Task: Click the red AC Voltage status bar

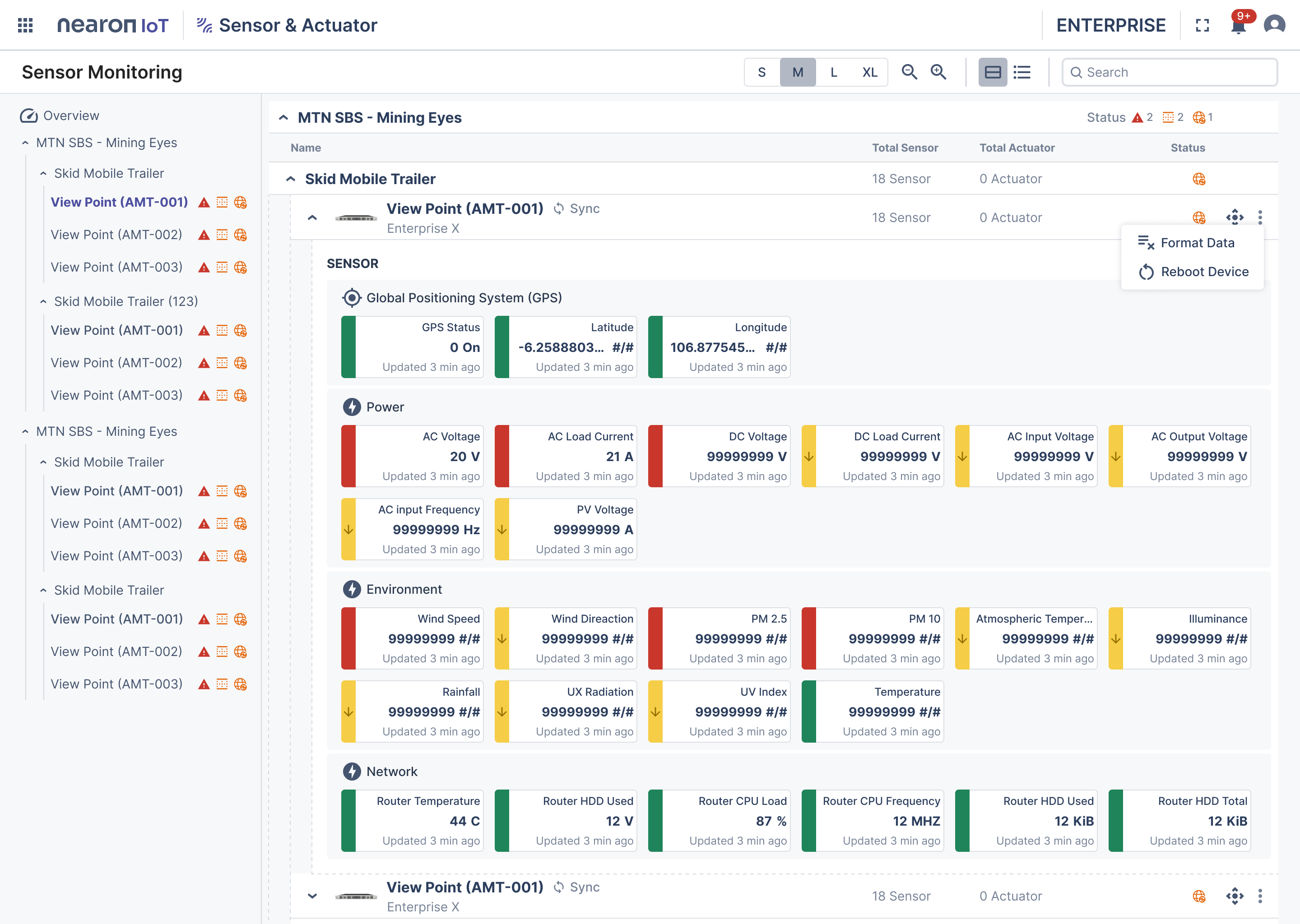Action: coord(348,456)
